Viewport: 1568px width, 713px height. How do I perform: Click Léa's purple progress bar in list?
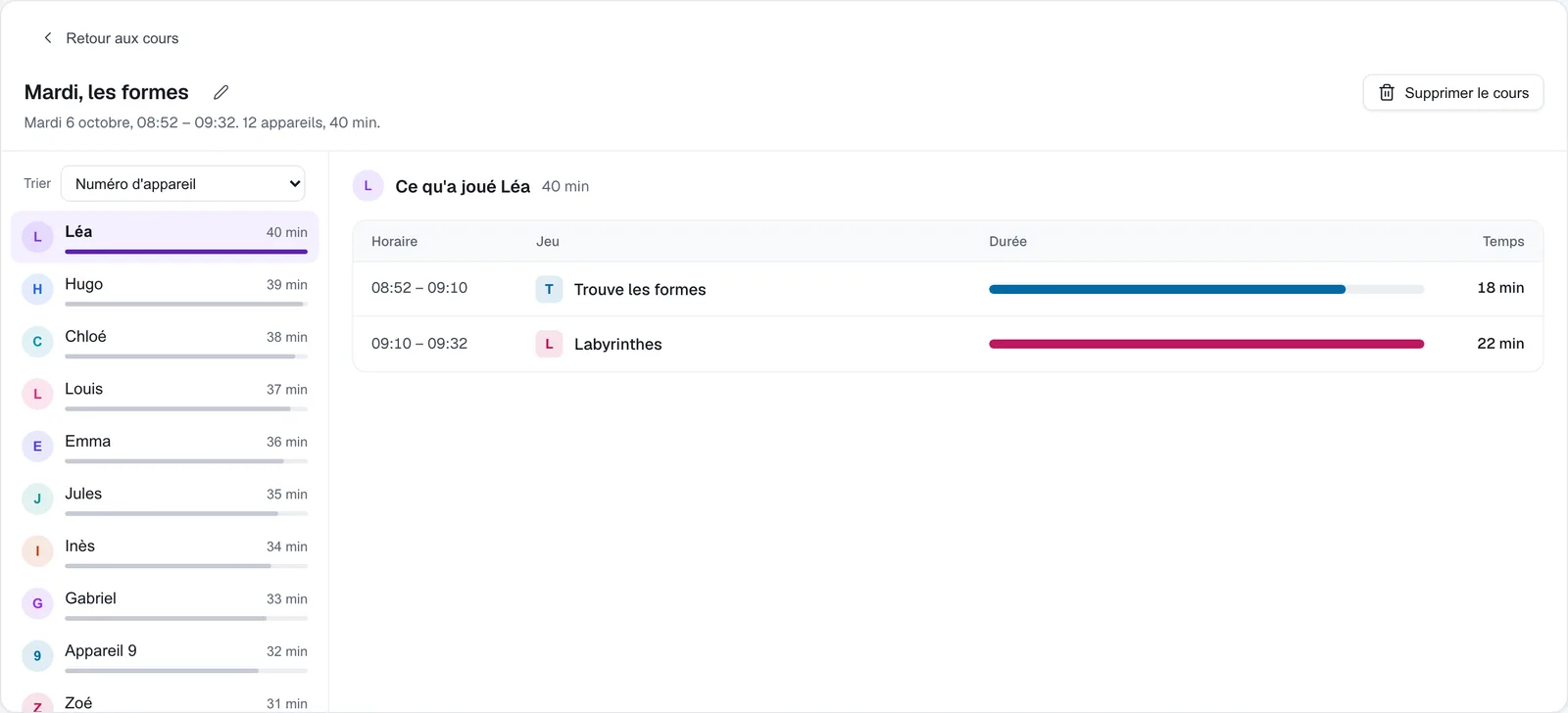[x=186, y=252]
